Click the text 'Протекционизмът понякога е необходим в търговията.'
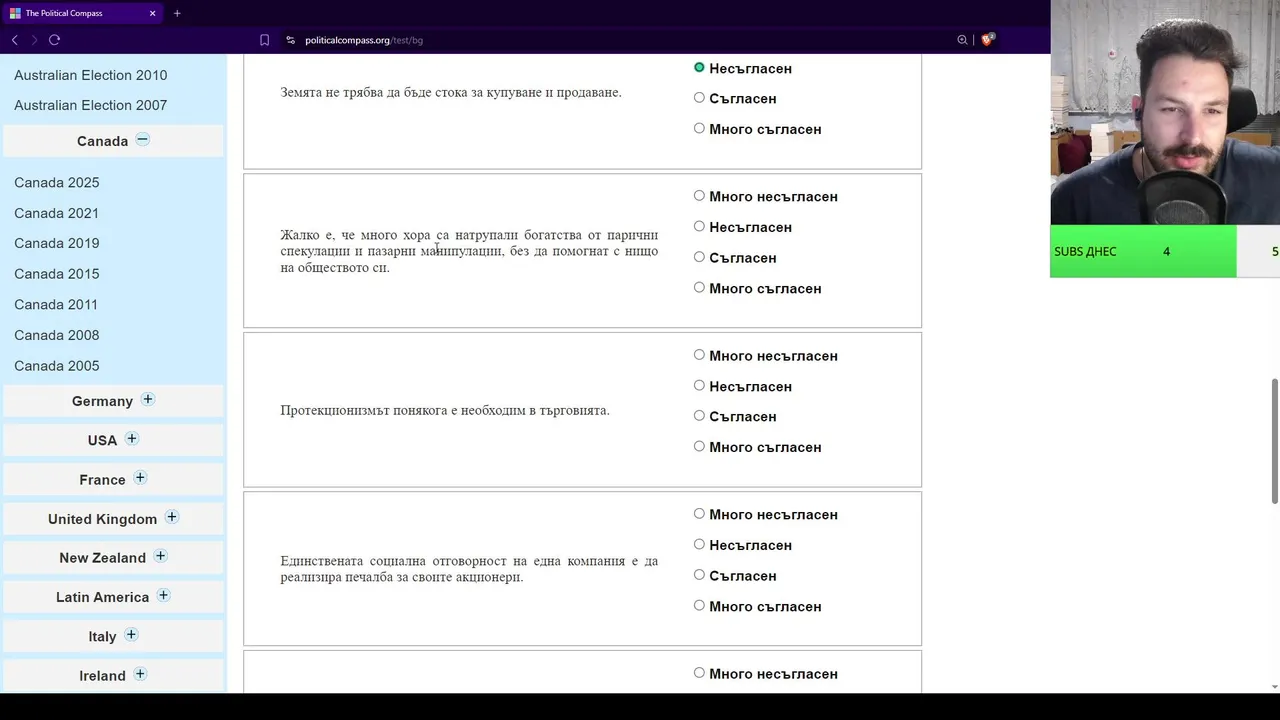Image resolution: width=1280 pixels, height=720 pixels. [x=445, y=410]
